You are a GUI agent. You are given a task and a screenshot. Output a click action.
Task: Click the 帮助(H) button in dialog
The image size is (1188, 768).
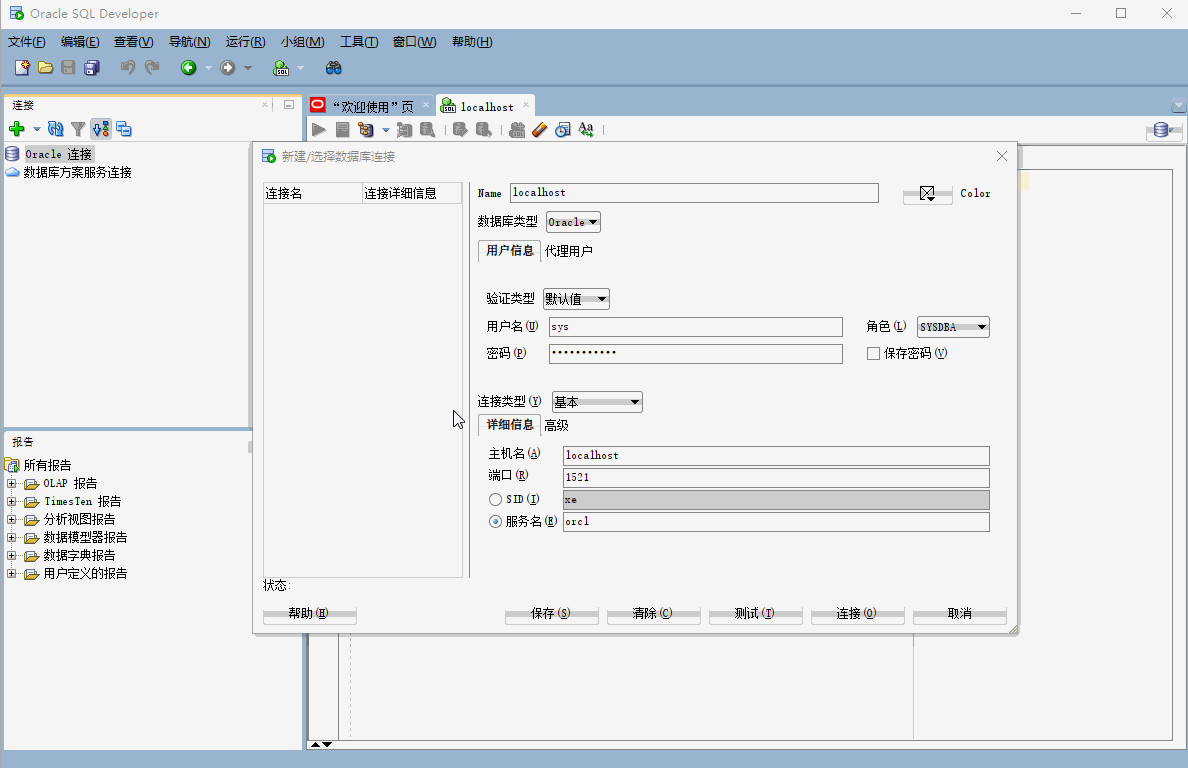(x=309, y=613)
